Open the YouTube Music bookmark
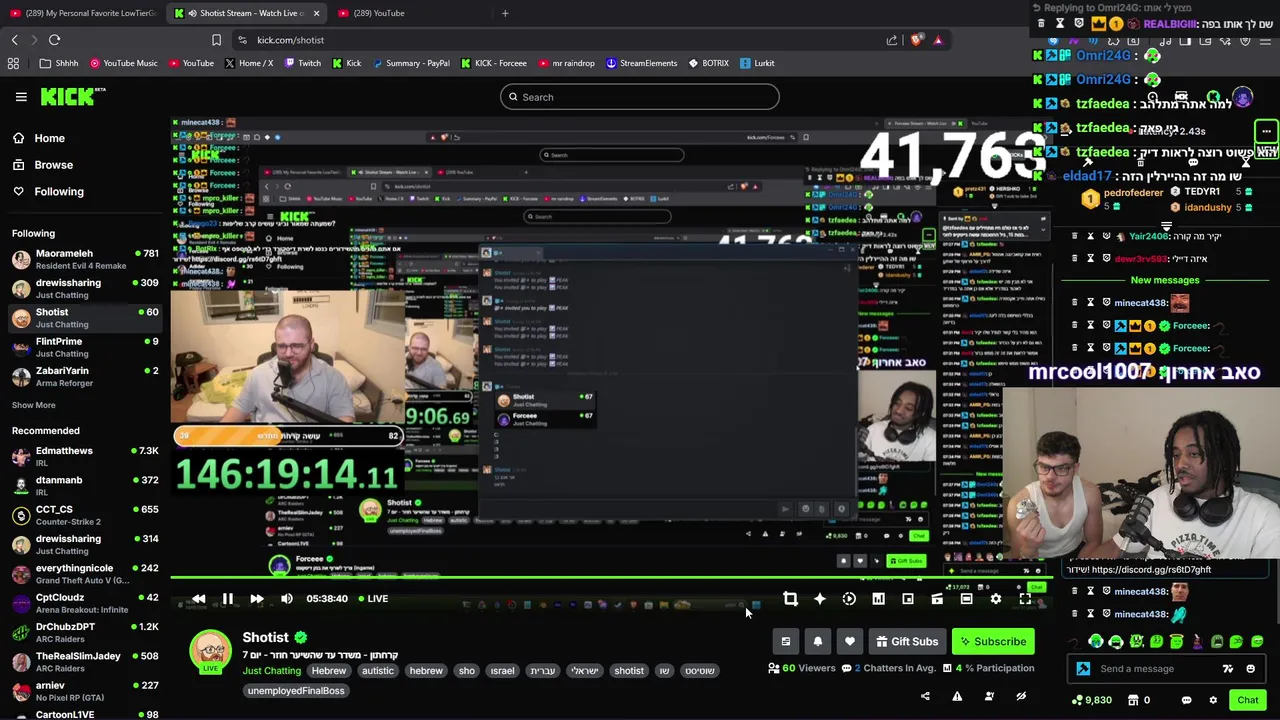Viewport: 1280px width, 720px height. click(123, 63)
